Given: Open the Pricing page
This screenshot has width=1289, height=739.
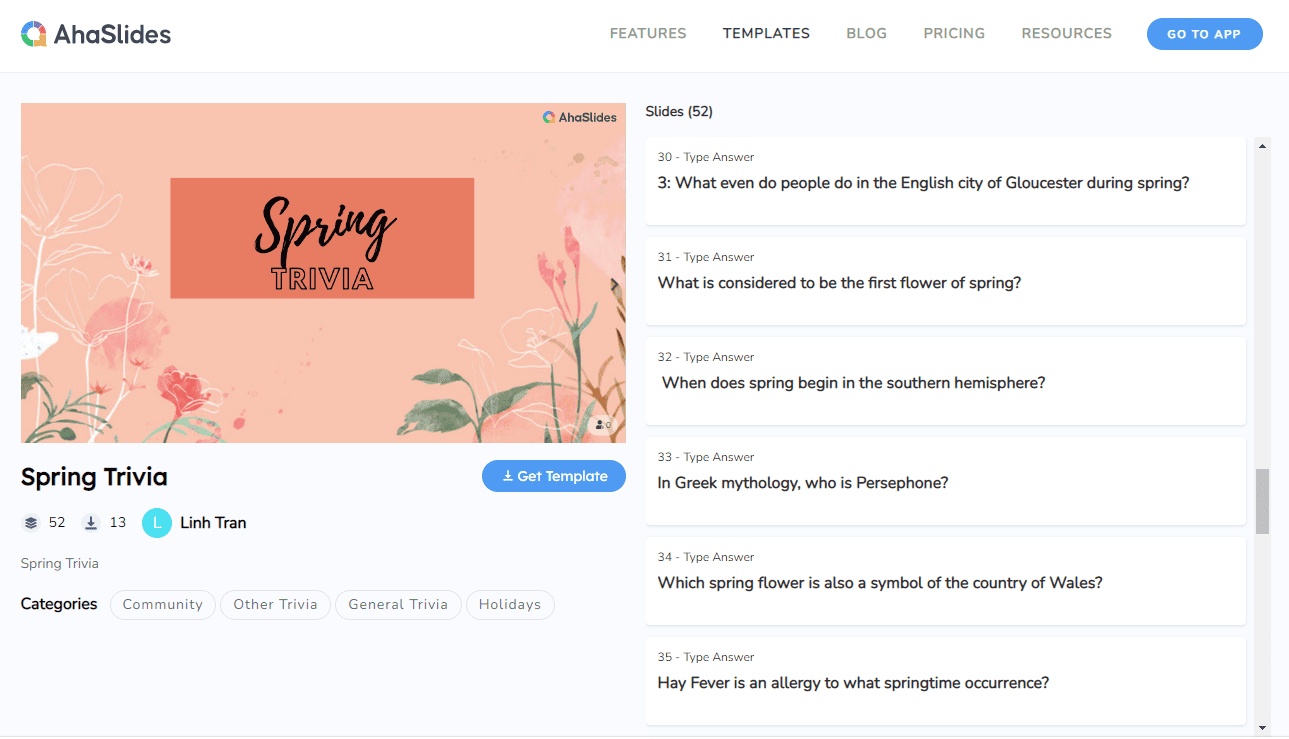Looking at the screenshot, I should (954, 33).
